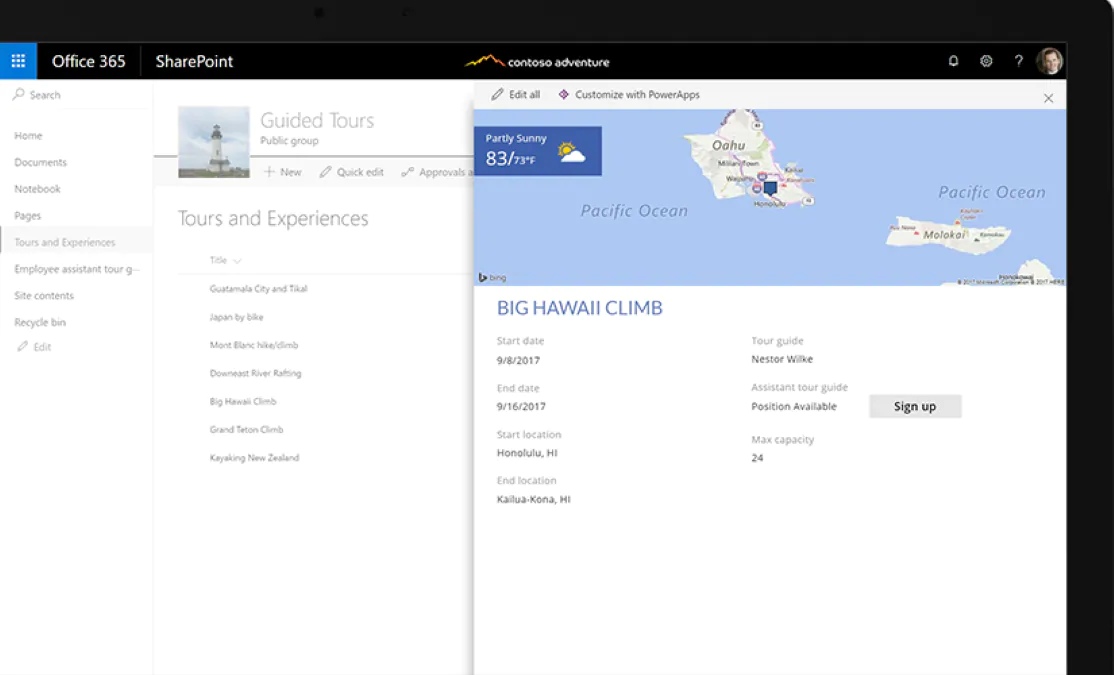Click the Search box in sidebar
Image resolution: width=1114 pixels, height=675 pixels.
[45, 95]
